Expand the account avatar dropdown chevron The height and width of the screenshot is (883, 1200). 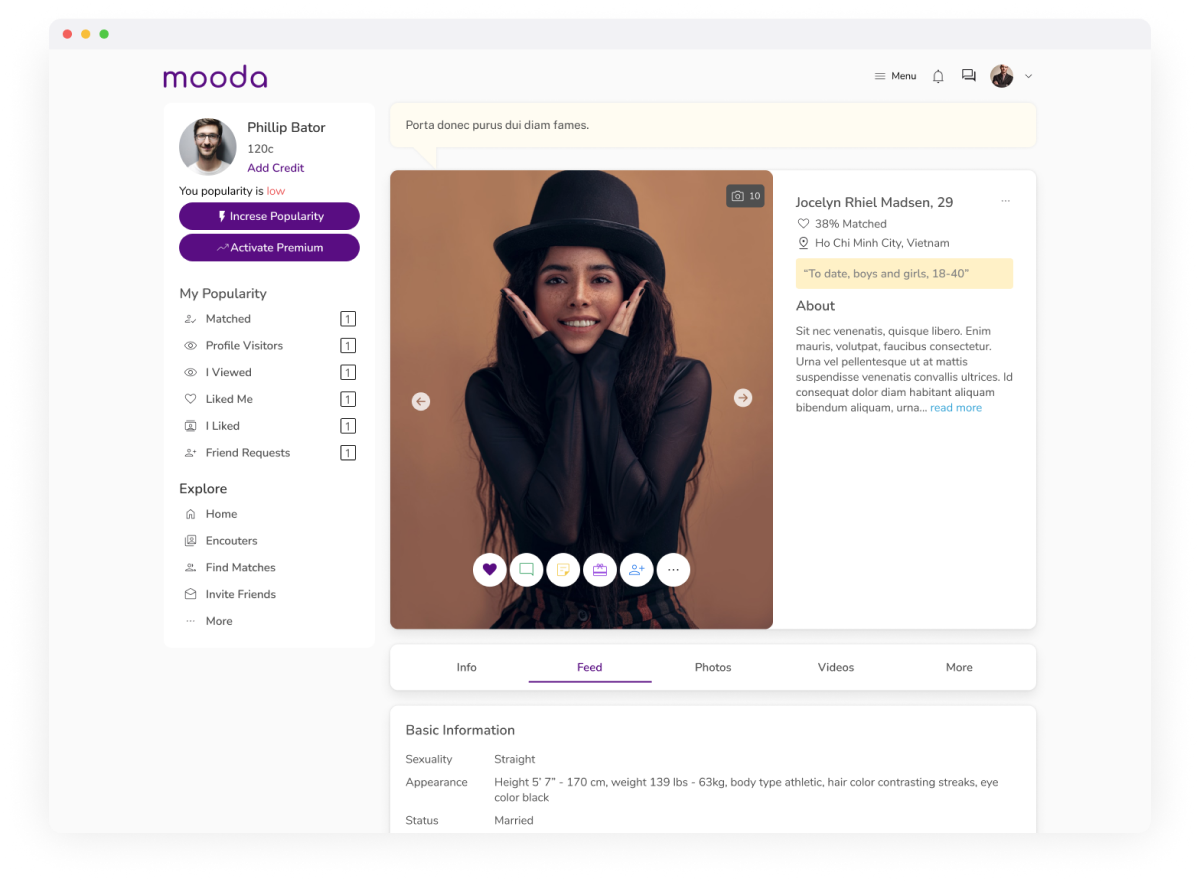click(x=1028, y=76)
